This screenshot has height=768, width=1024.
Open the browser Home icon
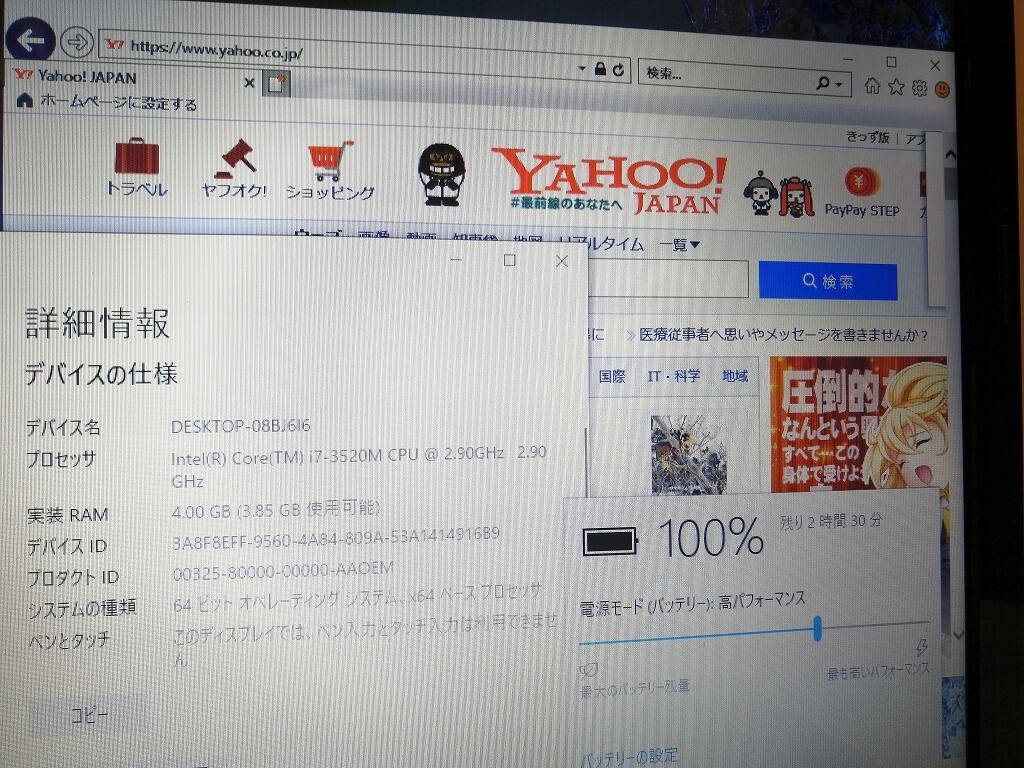pyautogui.click(x=872, y=86)
